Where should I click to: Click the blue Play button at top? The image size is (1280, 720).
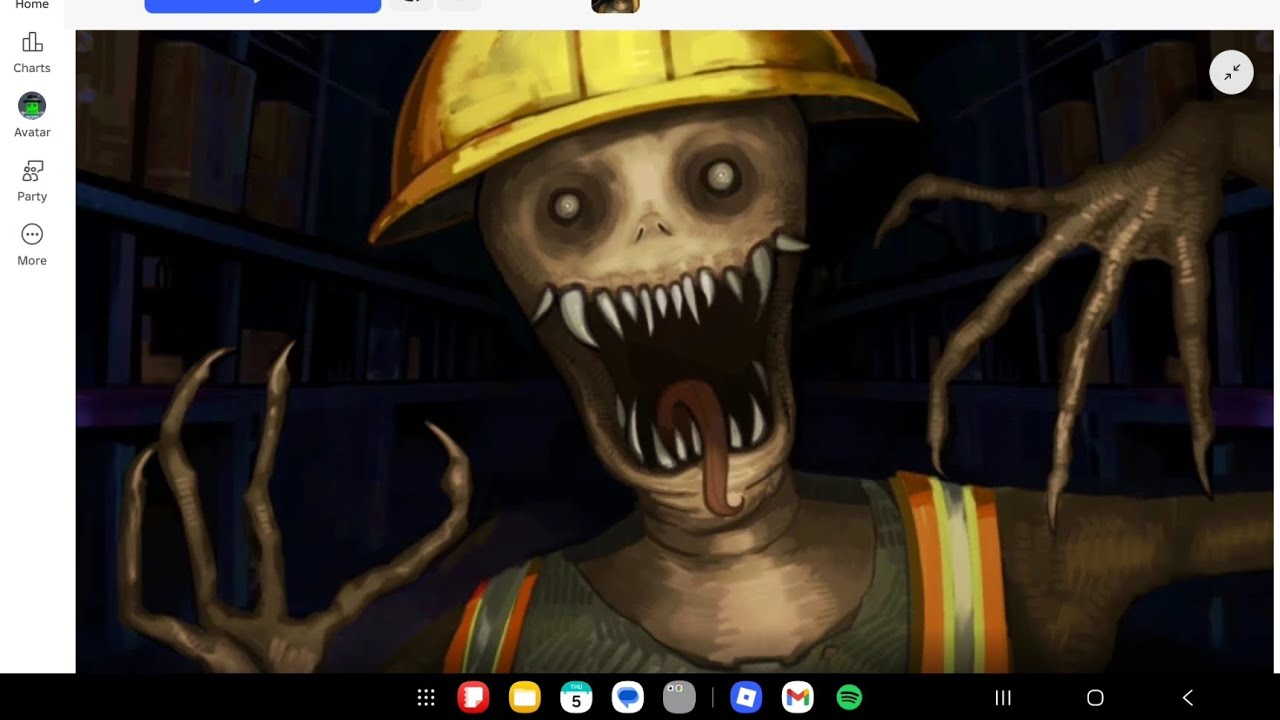pos(262,5)
